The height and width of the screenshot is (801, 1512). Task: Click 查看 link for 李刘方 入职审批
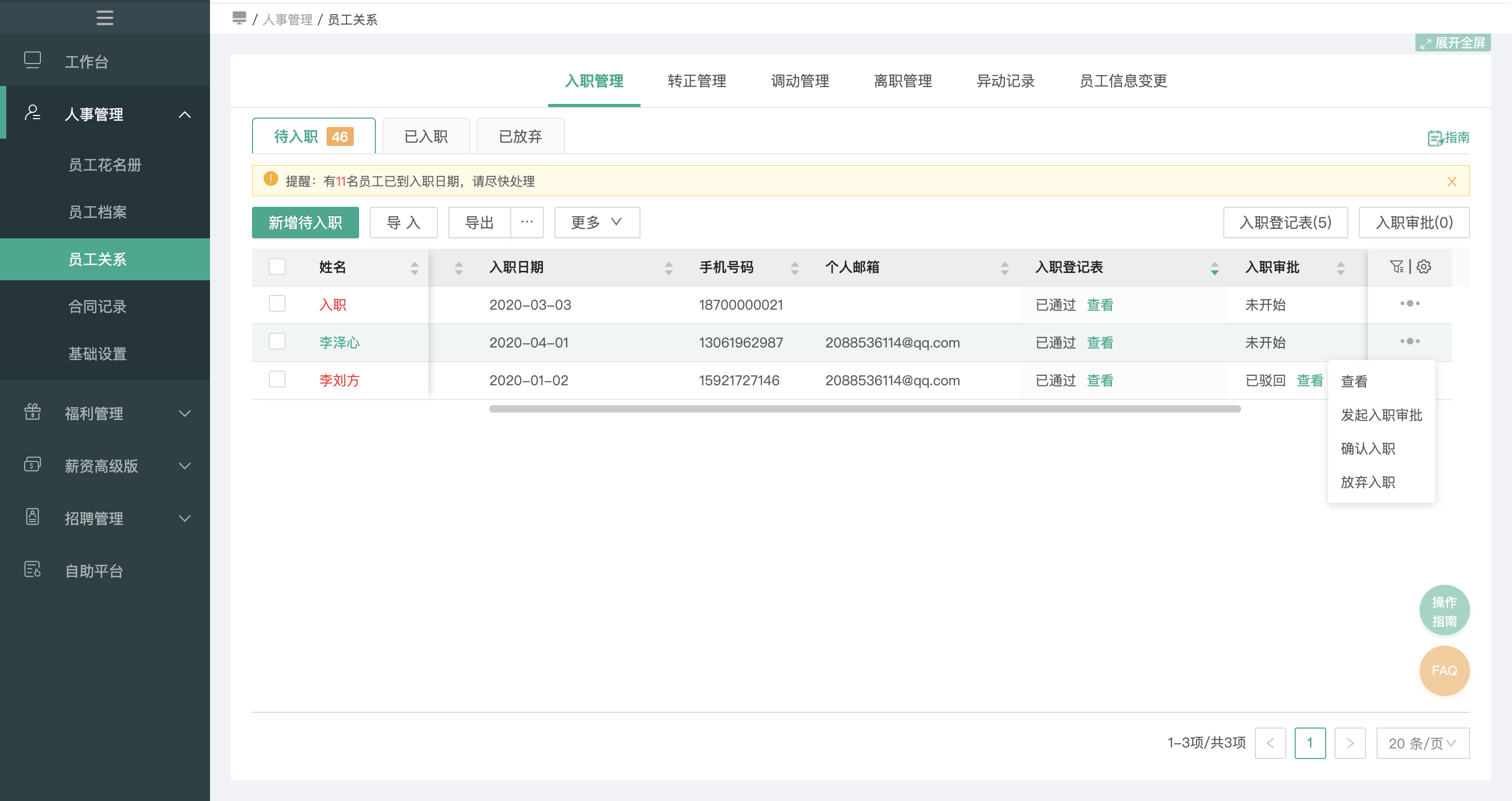coord(1309,380)
